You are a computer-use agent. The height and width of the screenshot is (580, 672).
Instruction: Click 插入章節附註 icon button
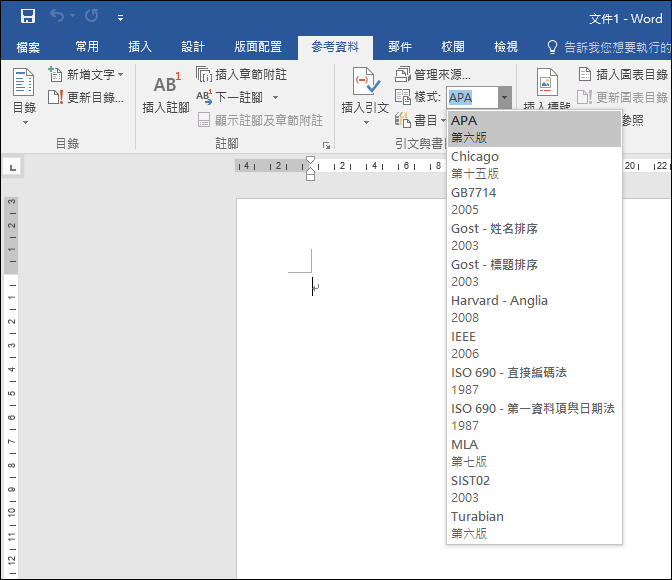pos(242,75)
